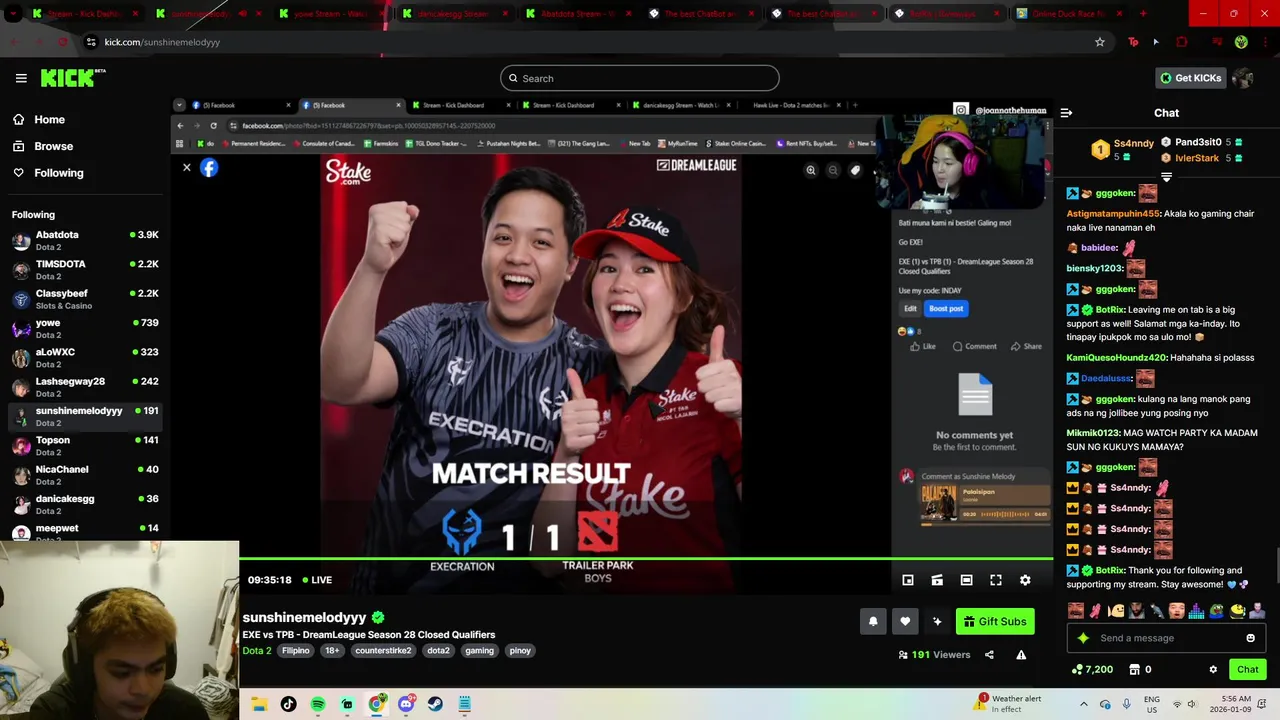This screenshot has height=720, width=1280.
Task: Open the Lashsegway28 channel
Action: [x=85, y=387]
